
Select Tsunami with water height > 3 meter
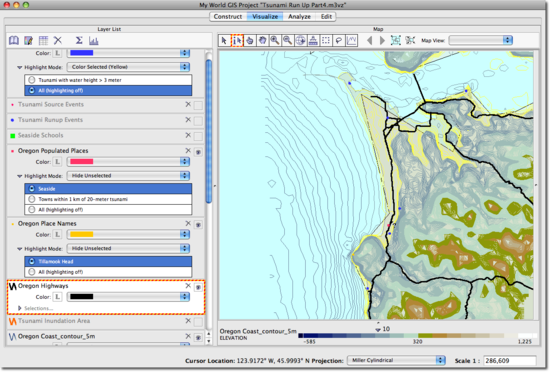tap(108, 80)
